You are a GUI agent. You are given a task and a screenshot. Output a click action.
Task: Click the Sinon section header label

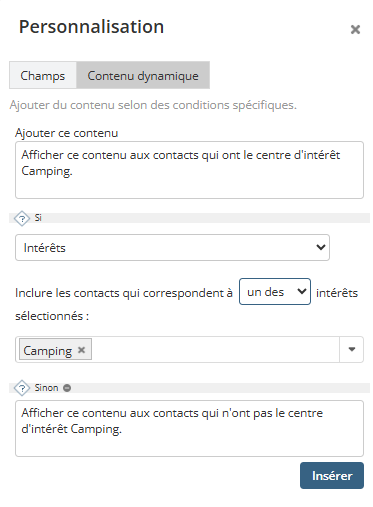pyautogui.click(x=46, y=388)
